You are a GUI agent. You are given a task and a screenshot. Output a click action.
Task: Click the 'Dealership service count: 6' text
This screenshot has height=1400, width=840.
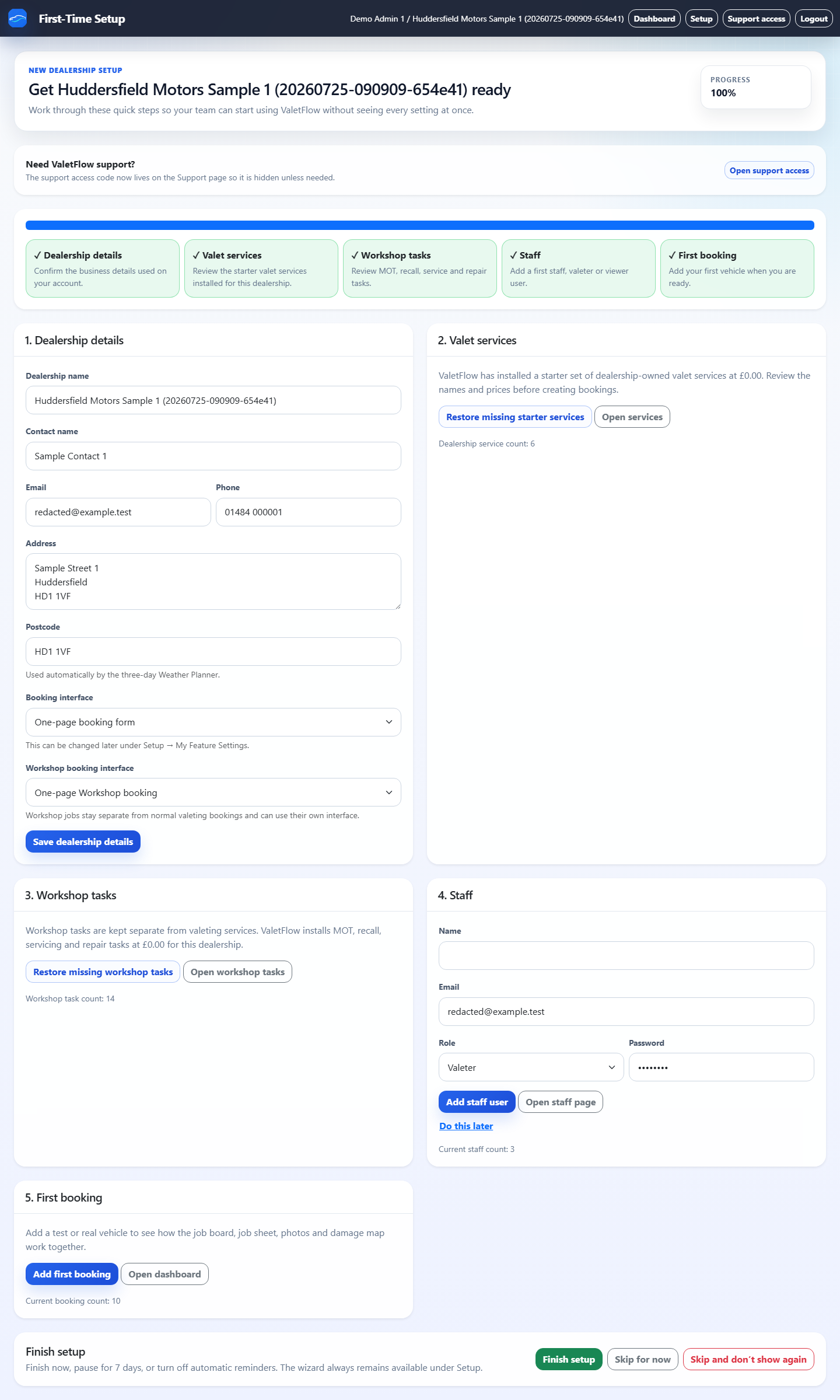click(487, 444)
